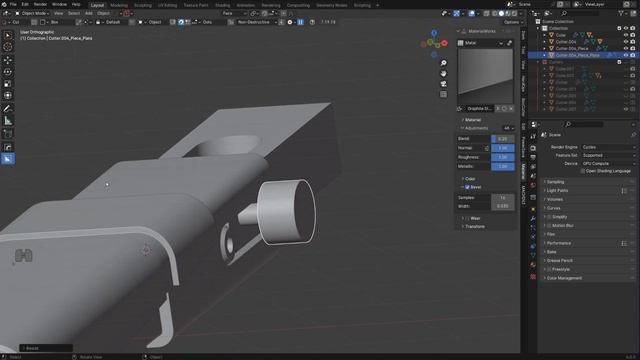Expand the Color section in MaterialWorks

click(x=470, y=179)
